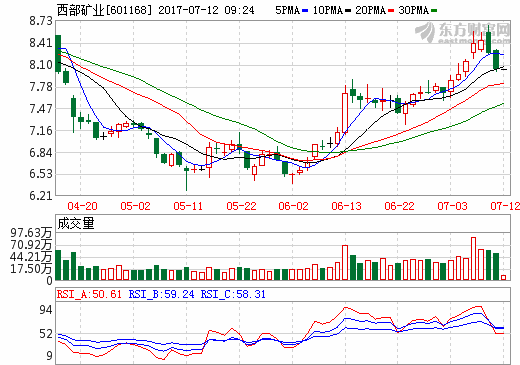Viewport: 520px width, 365px height.
Task: Click the 8.10 price axis label
Action: (x=41, y=65)
